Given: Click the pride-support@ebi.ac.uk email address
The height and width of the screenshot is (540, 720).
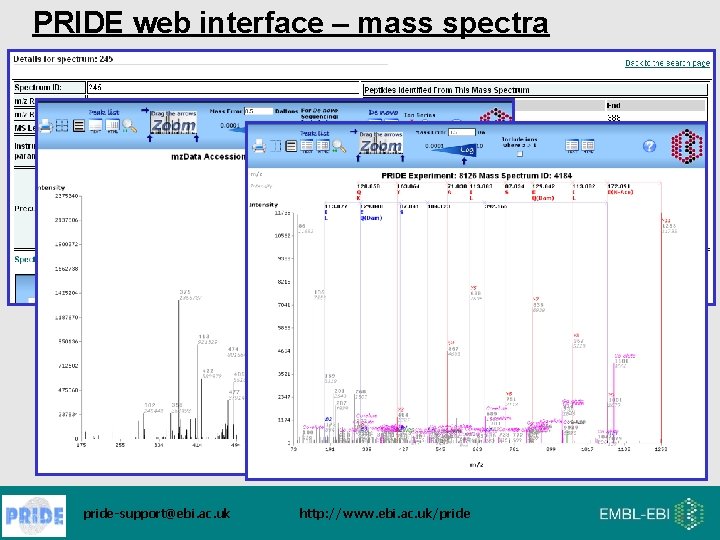Looking at the screenshot, I should [x=157, y=513].
